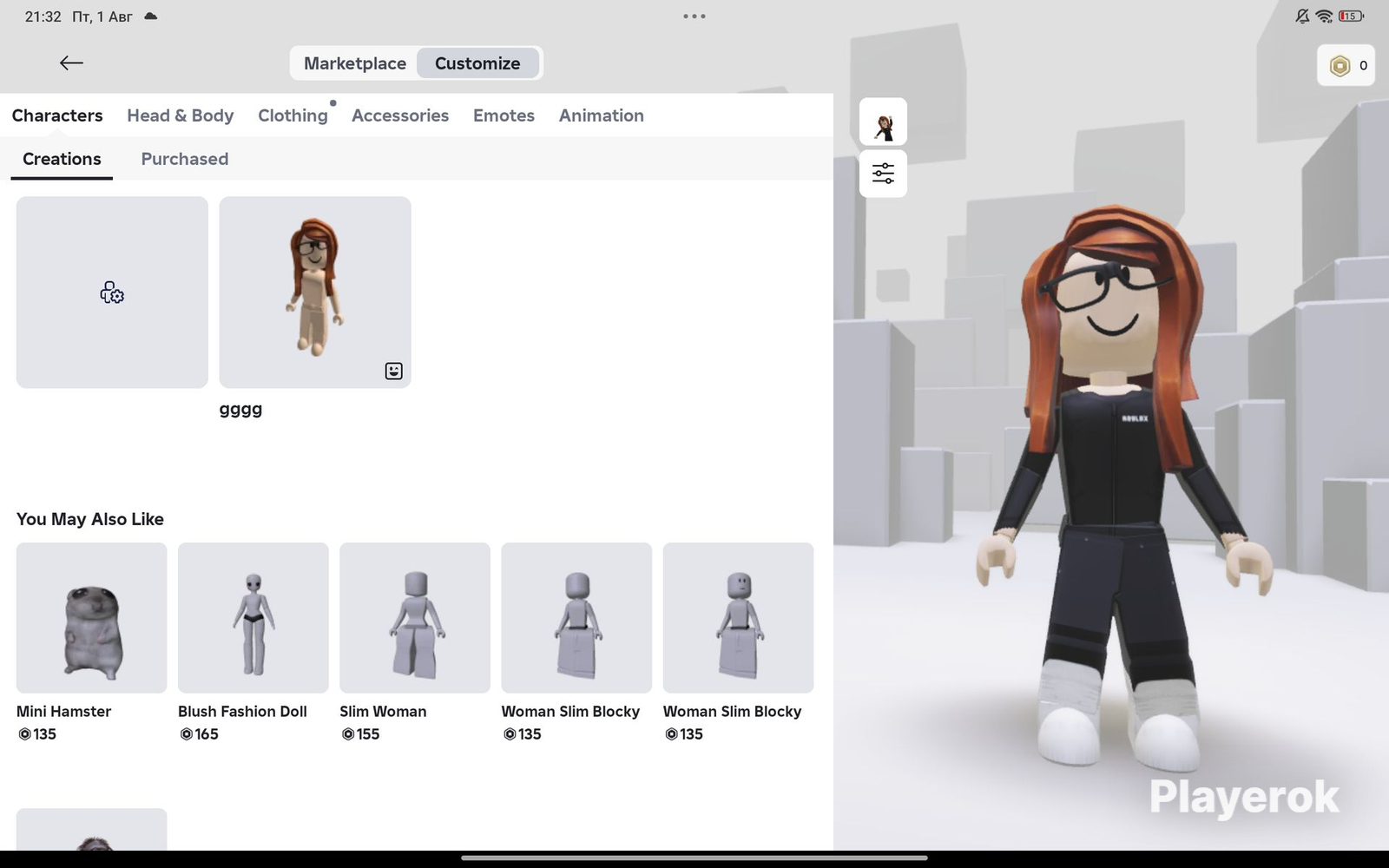Tap the "Blush Fashion Doll" item name
This screenshot has height=868, width=1389.
coord(242,711)
